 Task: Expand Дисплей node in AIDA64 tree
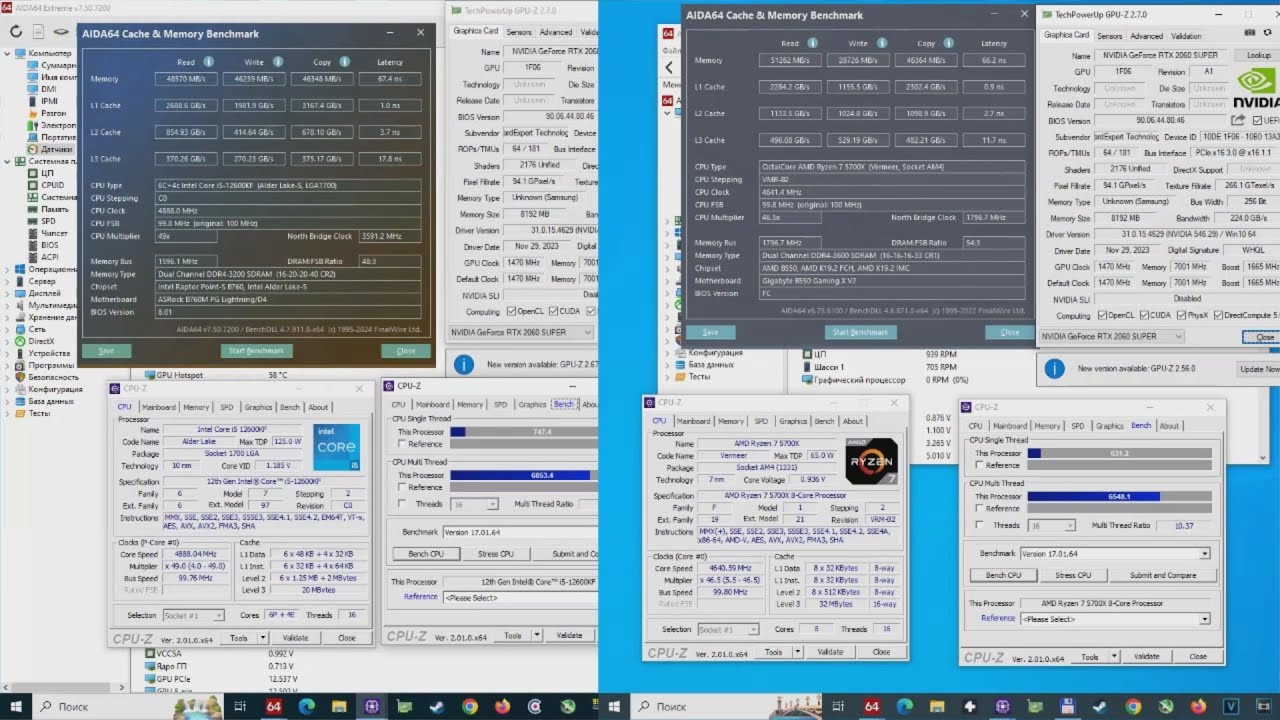[x=9, y=293]
